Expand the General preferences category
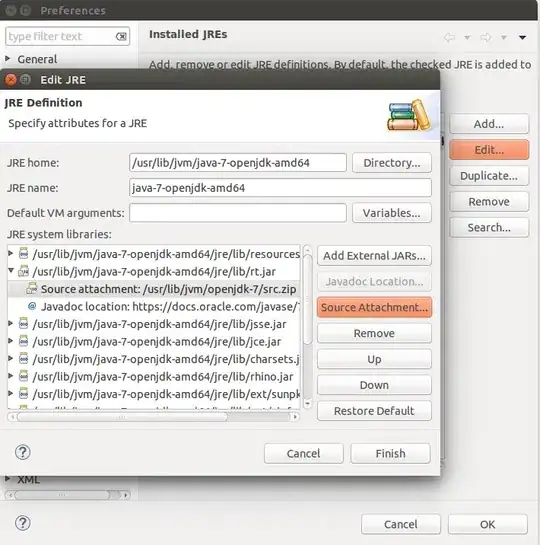Screen dimensions: 540x545 click(8, 59)
